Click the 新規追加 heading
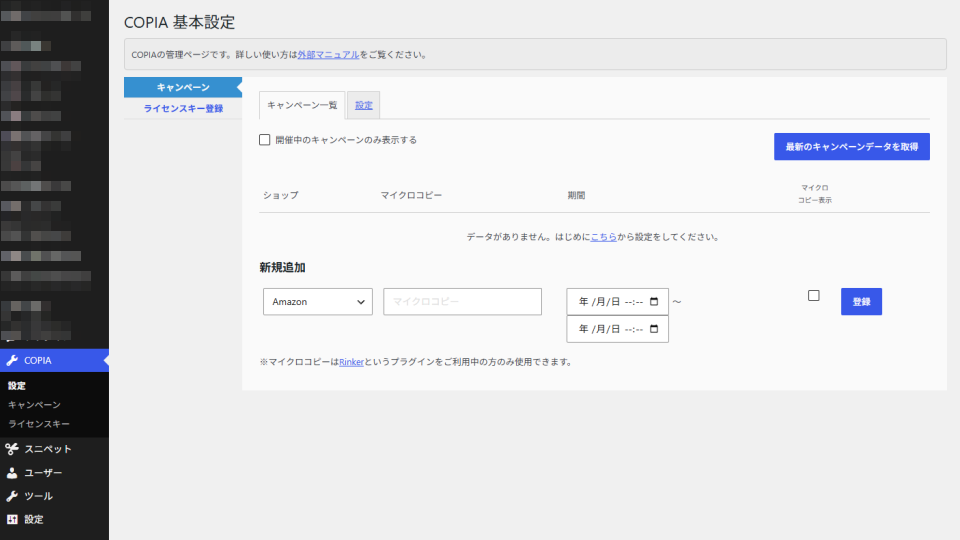 (x=282, y=268)
